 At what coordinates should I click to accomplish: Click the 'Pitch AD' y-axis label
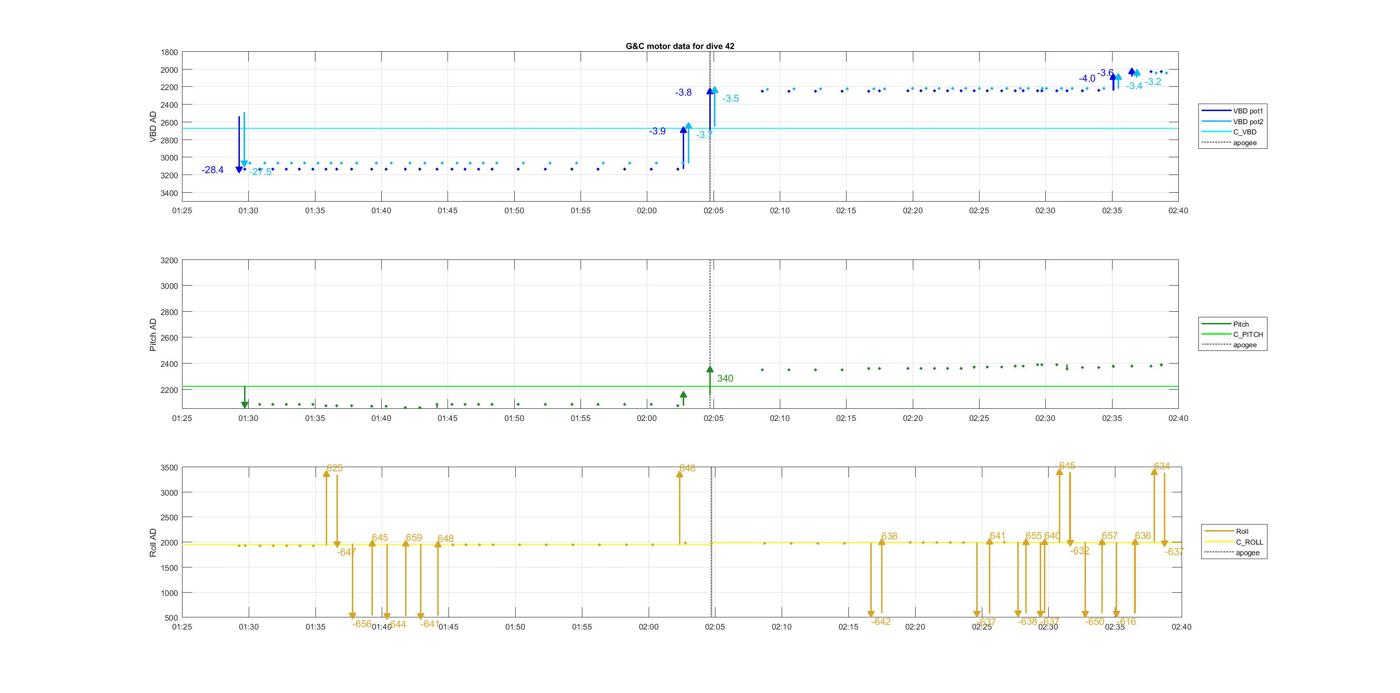(x=154, y=332)
